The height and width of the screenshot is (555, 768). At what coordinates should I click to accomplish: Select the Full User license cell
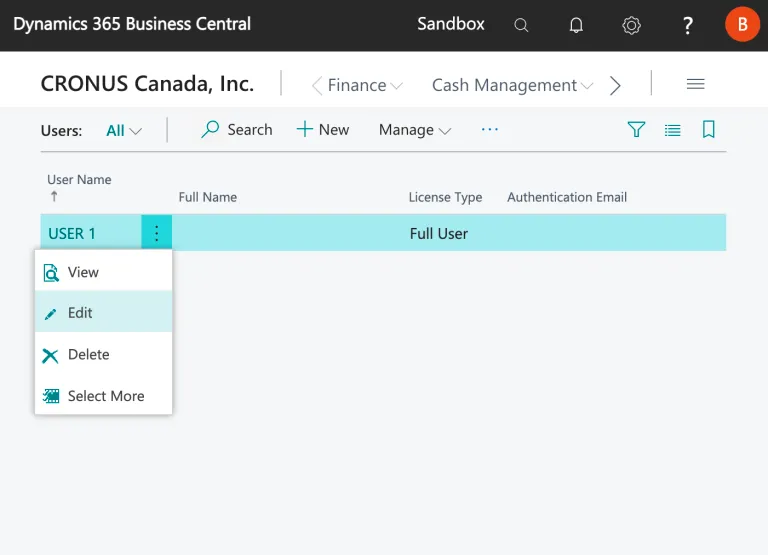(438, 234)
